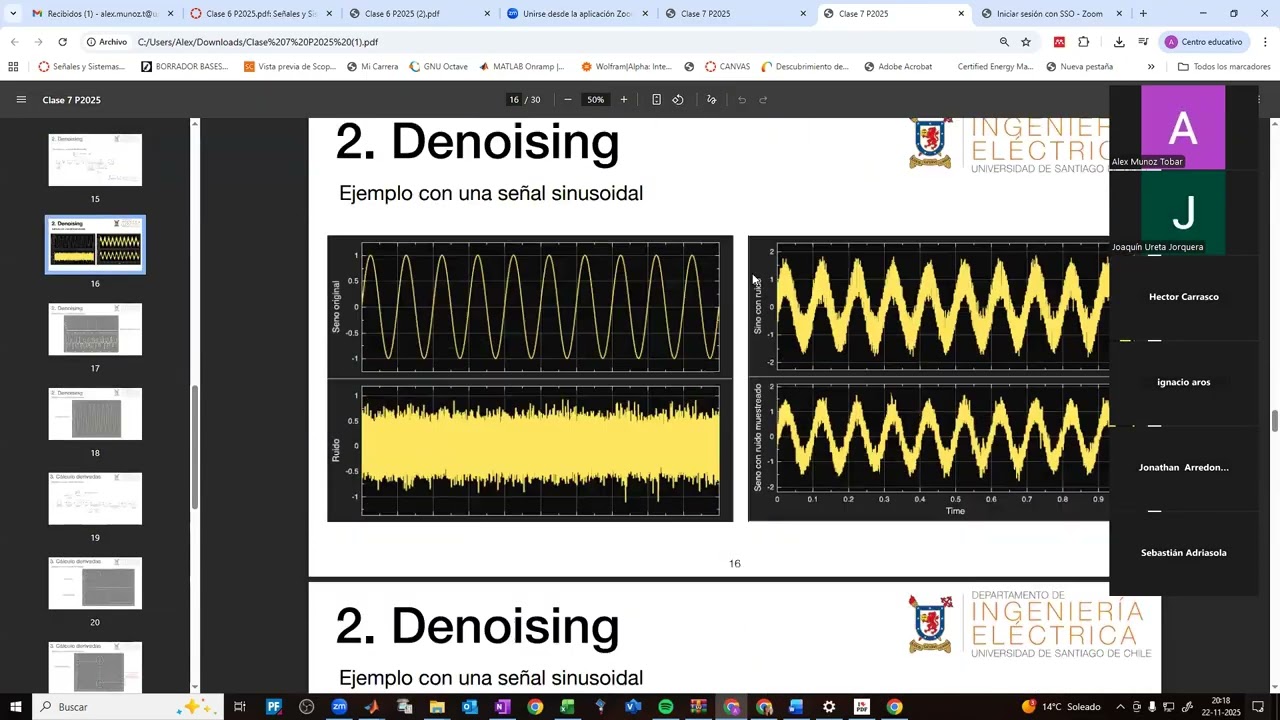Select participant ignacio aros in Zoom panel
The height and width of the screenshot is (720, 1280).
coord(1183,383)
